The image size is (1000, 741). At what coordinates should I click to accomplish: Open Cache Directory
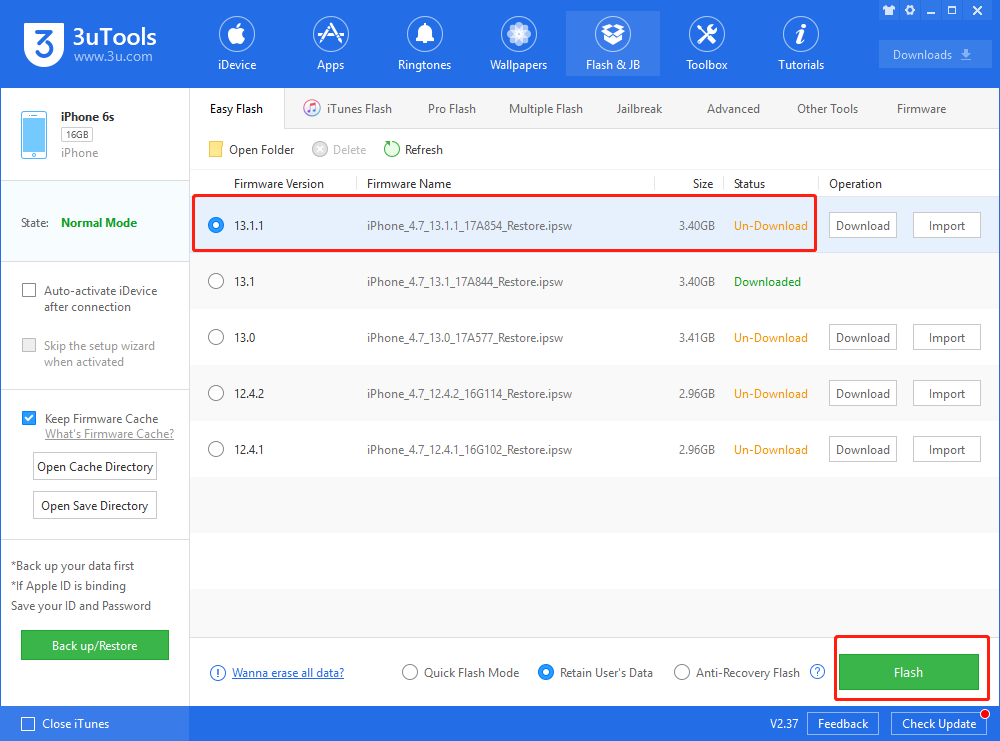tap(95, 467)
